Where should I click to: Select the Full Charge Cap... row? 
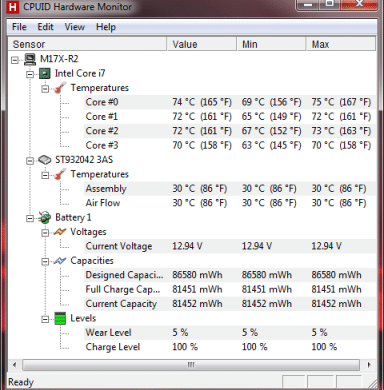tap(230, 289)
